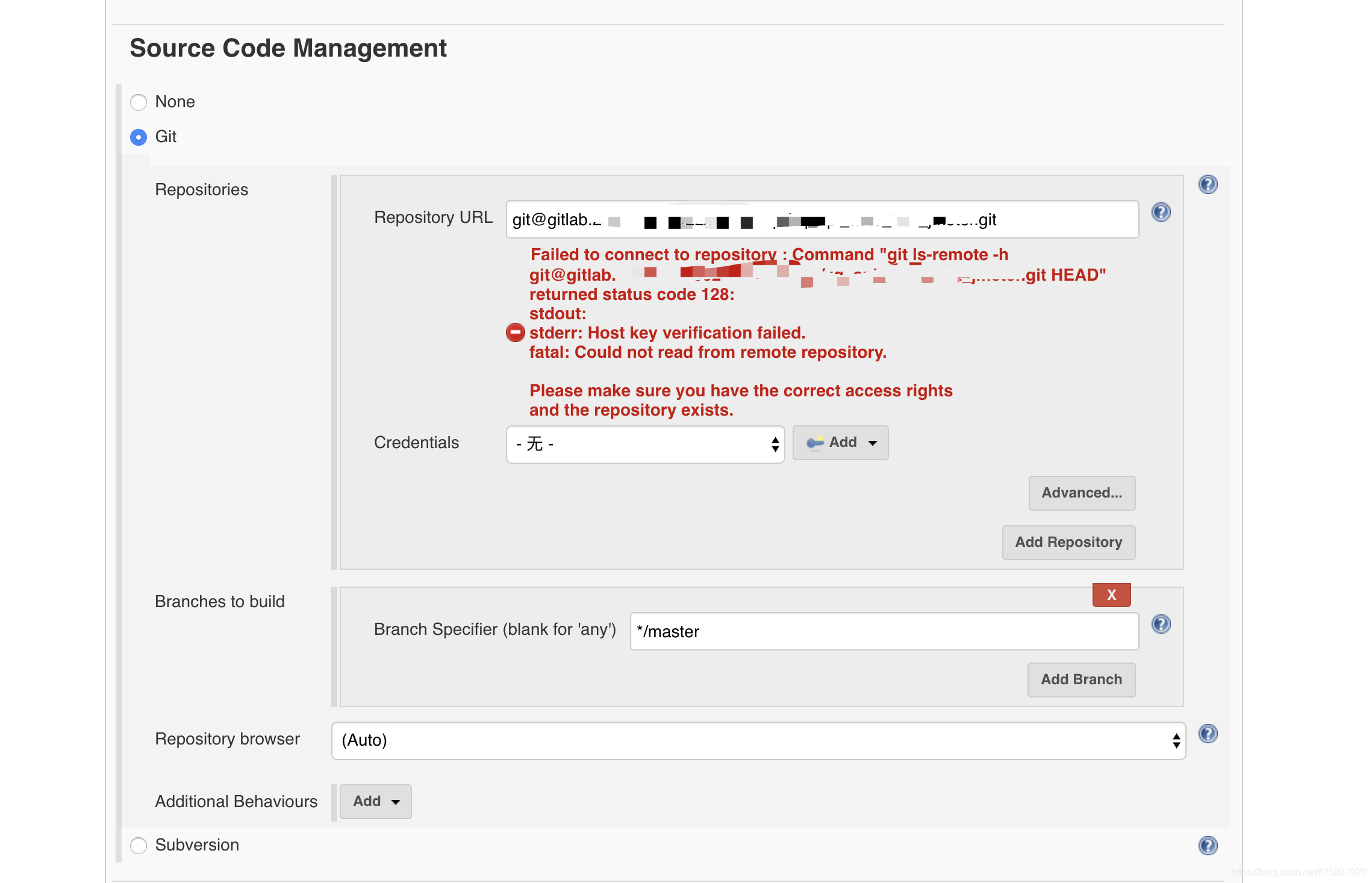
Task: Select the None radio button
Action: click(139, 100)
